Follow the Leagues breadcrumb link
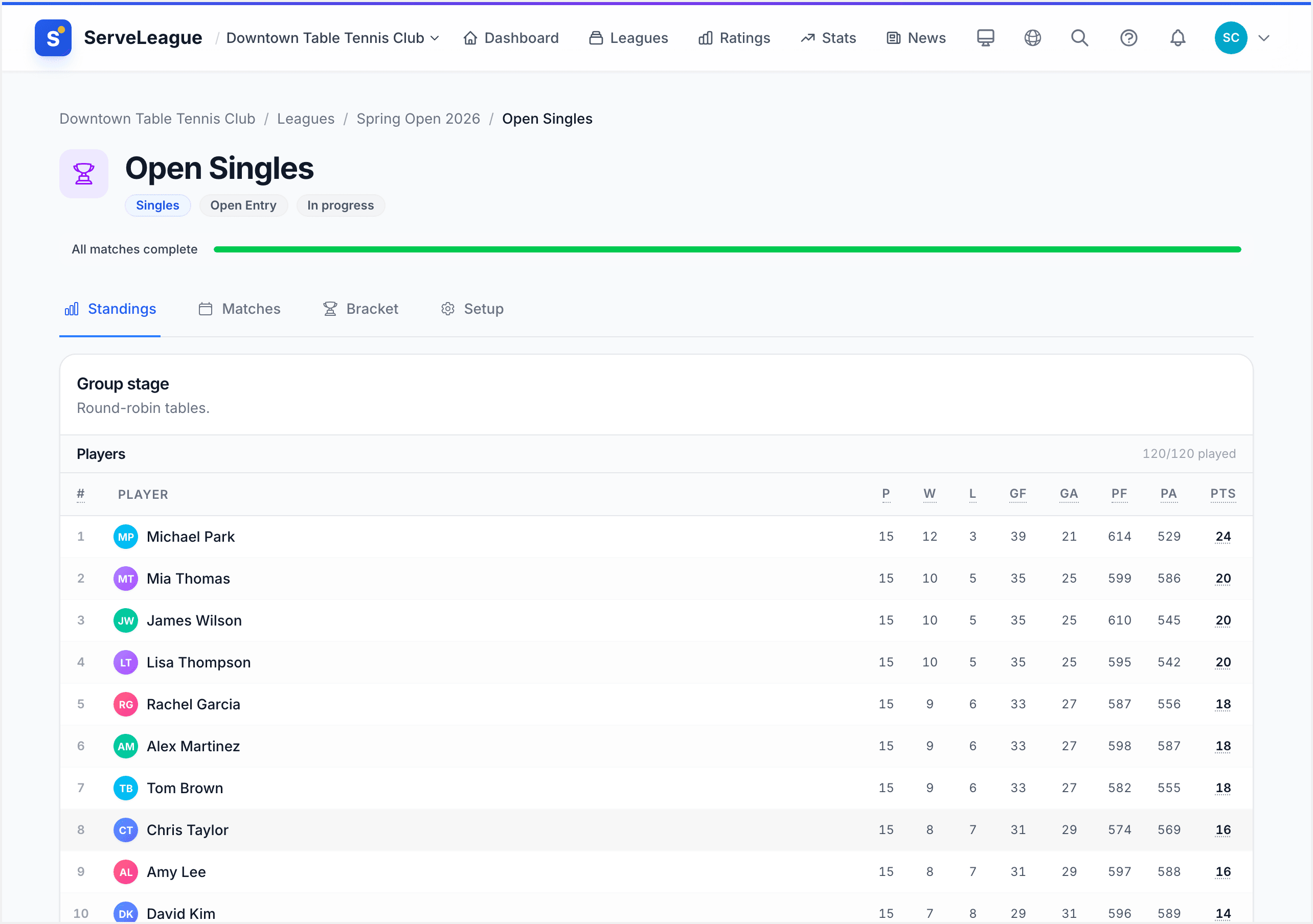Screen dimensions: 1313x924 coord(306,119)
